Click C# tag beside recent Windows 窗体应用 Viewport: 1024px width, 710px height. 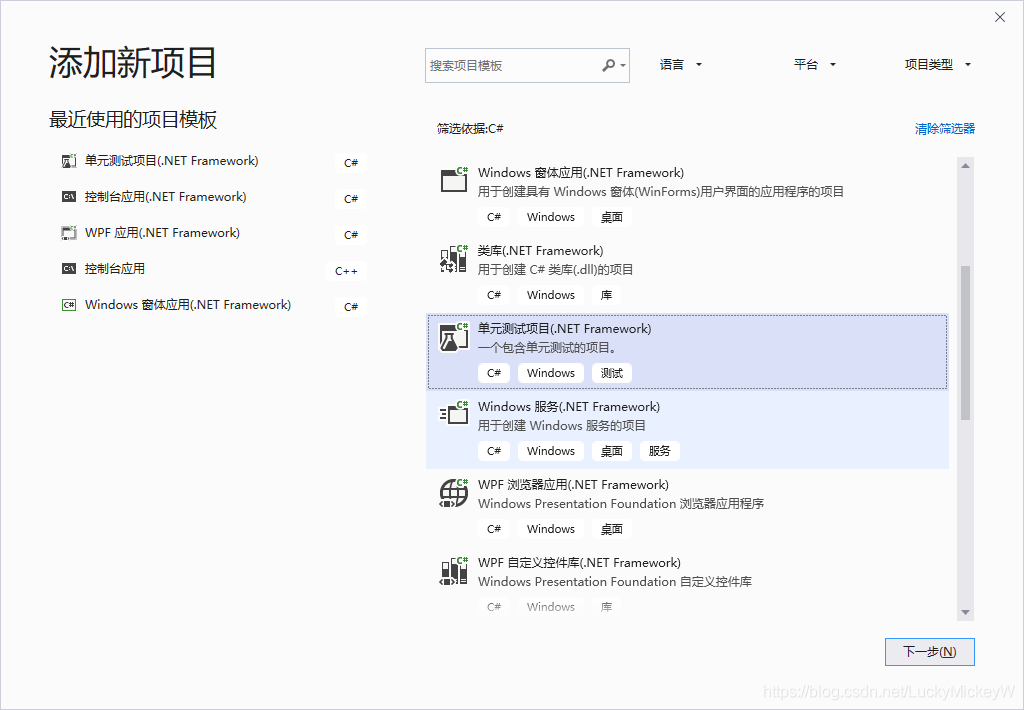coord(351,307)
